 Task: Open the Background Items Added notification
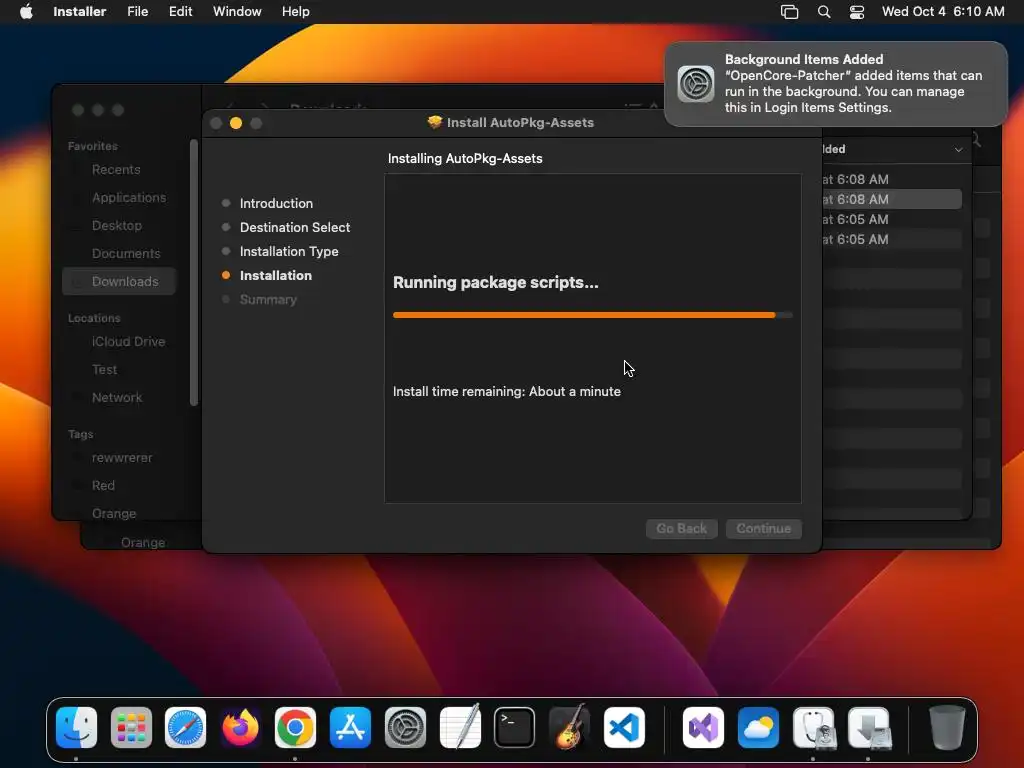tap(836, 84)
